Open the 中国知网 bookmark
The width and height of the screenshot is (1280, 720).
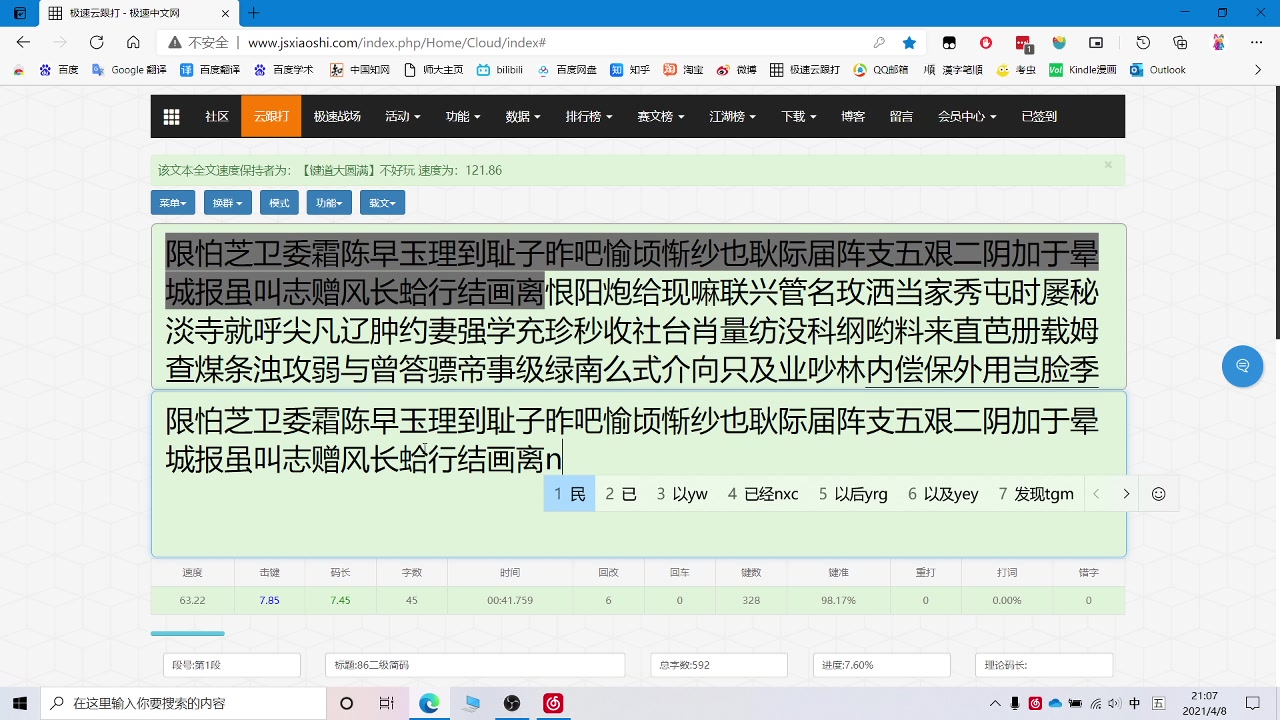[x=360, y=70]
